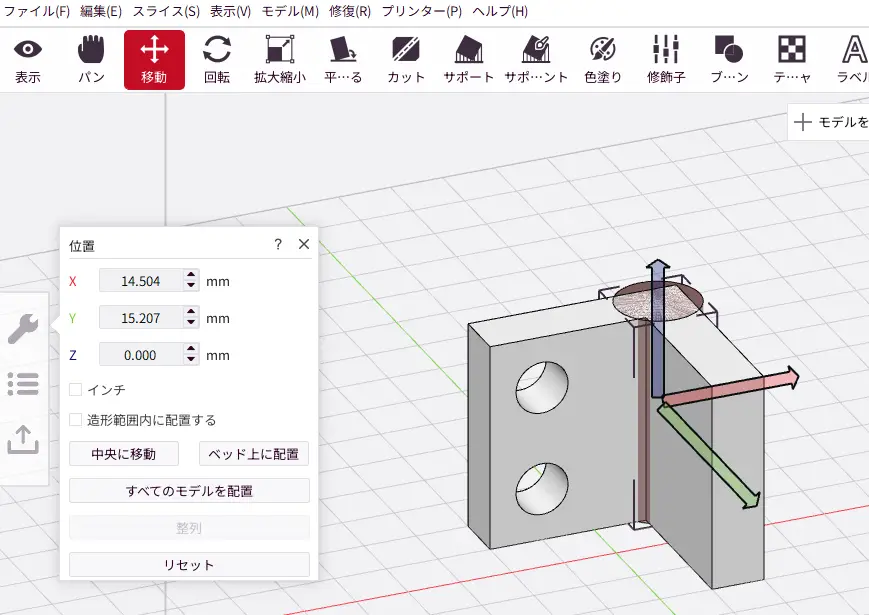Click the 中央に移動 button
The width and height of the screenshot is (869, 615).
point(124,454)
